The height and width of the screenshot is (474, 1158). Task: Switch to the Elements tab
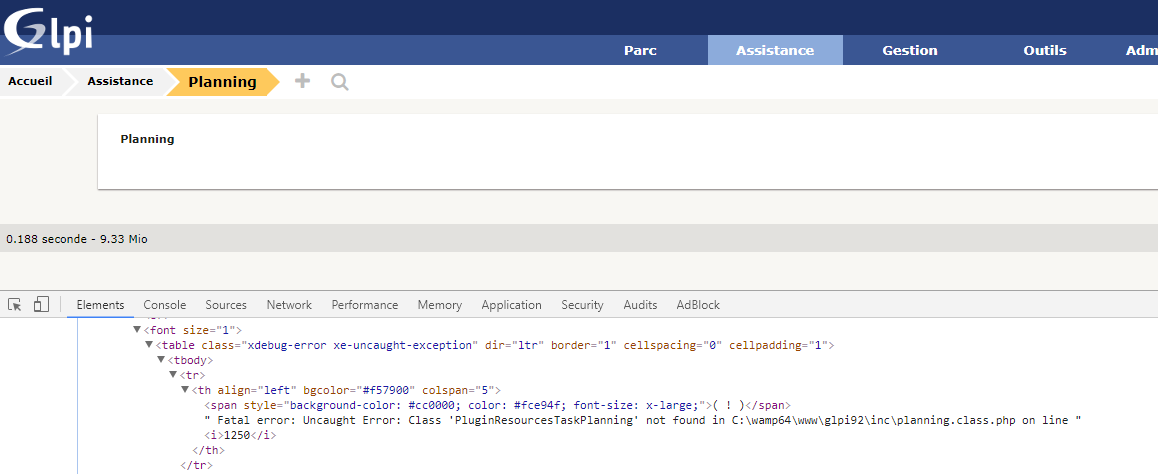(100, 305)
